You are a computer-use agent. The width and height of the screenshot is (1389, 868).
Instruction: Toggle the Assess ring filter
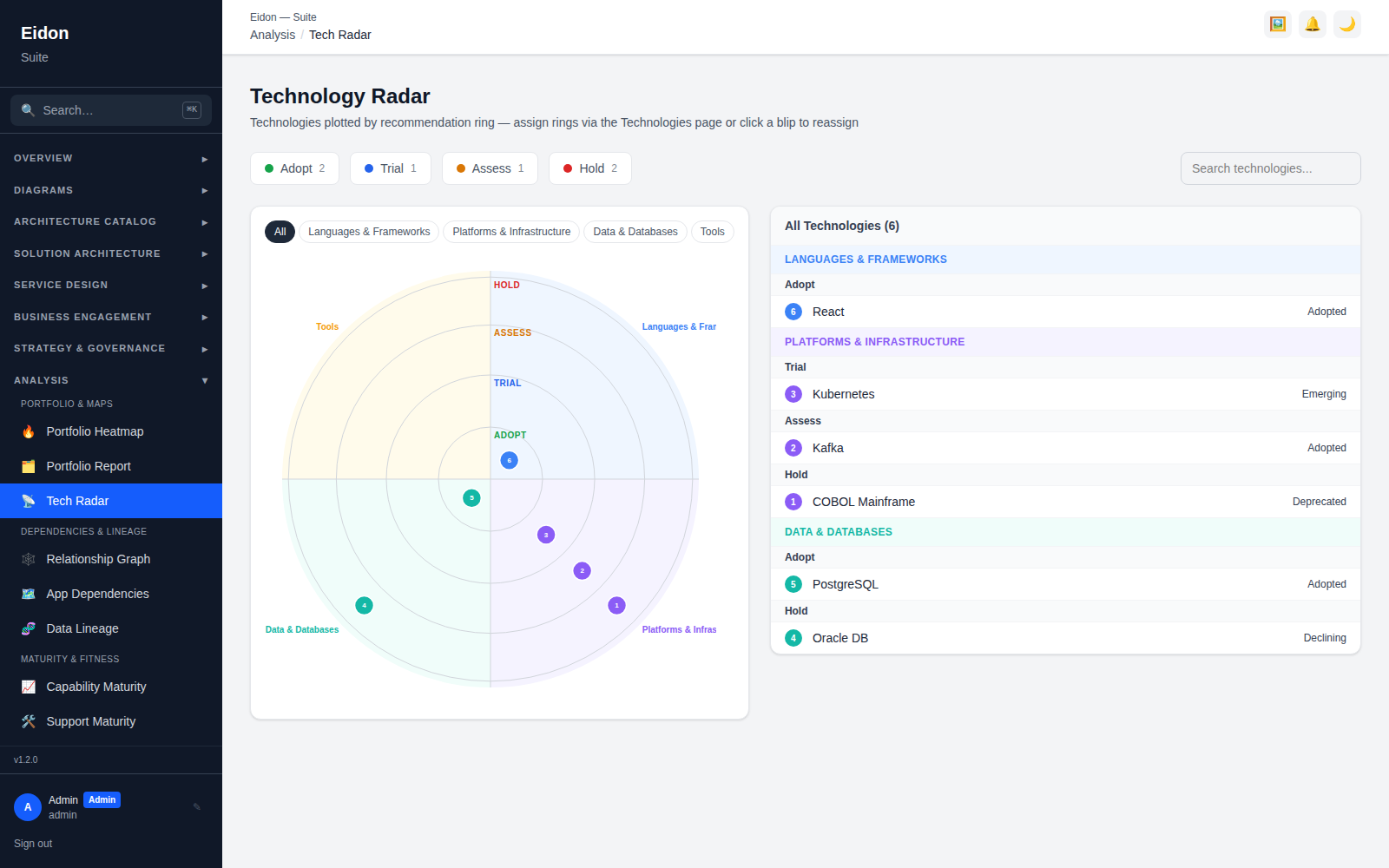490,168
